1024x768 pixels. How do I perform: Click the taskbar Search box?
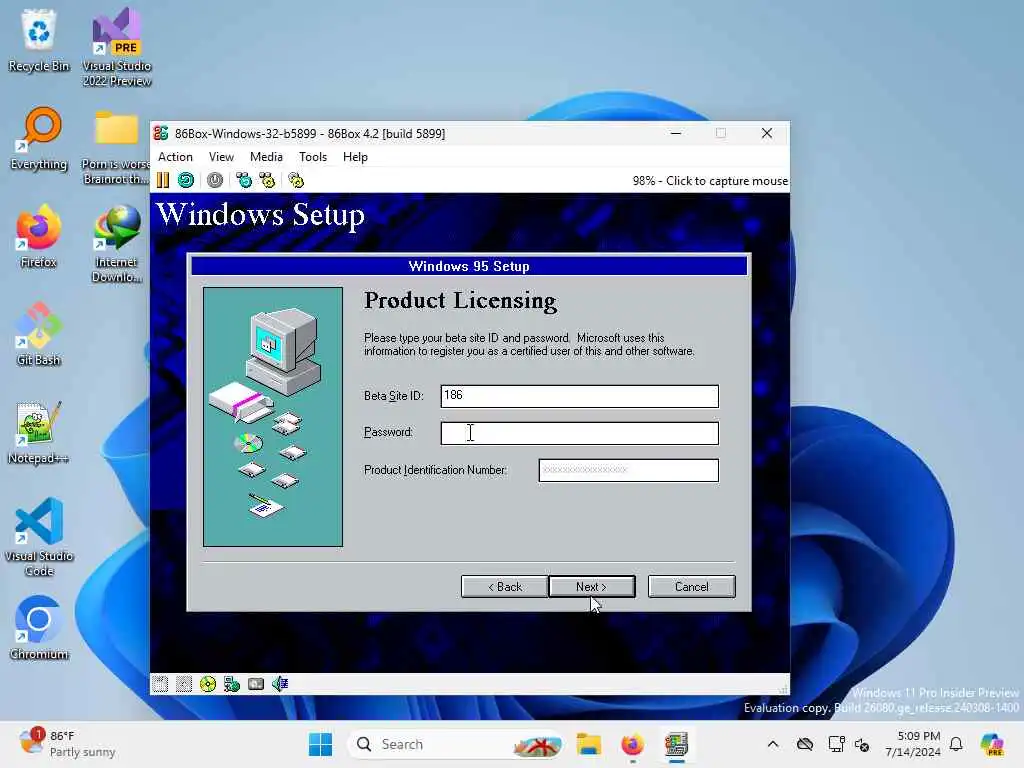coord(457,744)
